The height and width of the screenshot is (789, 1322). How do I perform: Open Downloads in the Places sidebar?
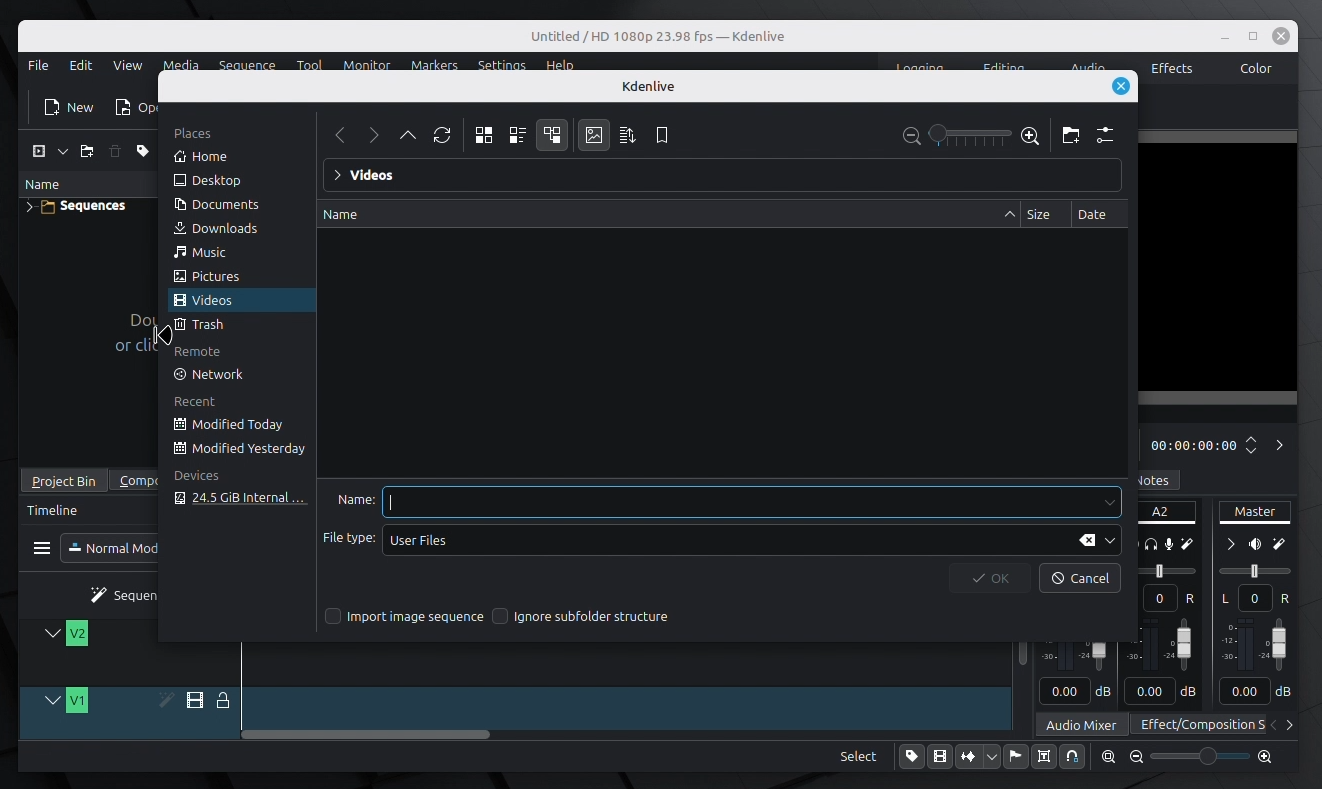224,228
